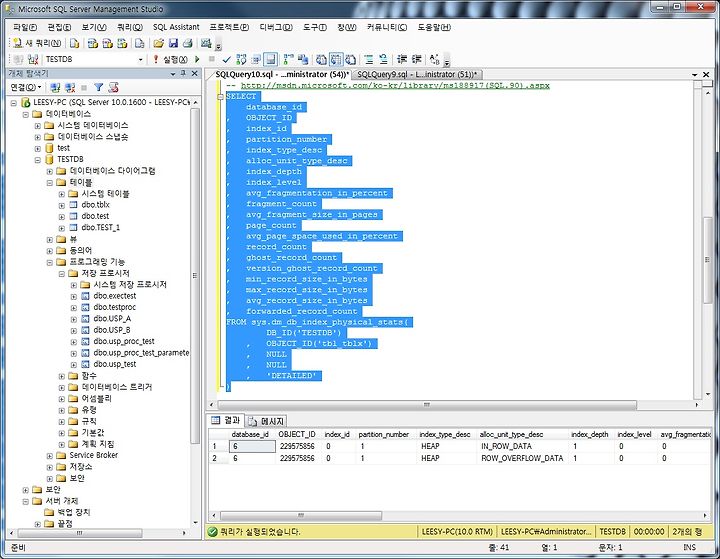Toggle Include Client Statistics icon
This screenshot has width=720, height=559.
point(303,59)
